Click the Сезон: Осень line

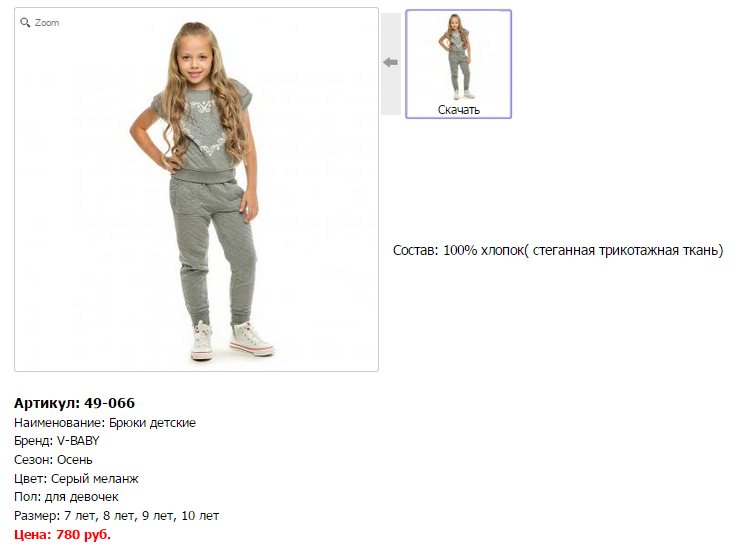click(x=56, y=460)
